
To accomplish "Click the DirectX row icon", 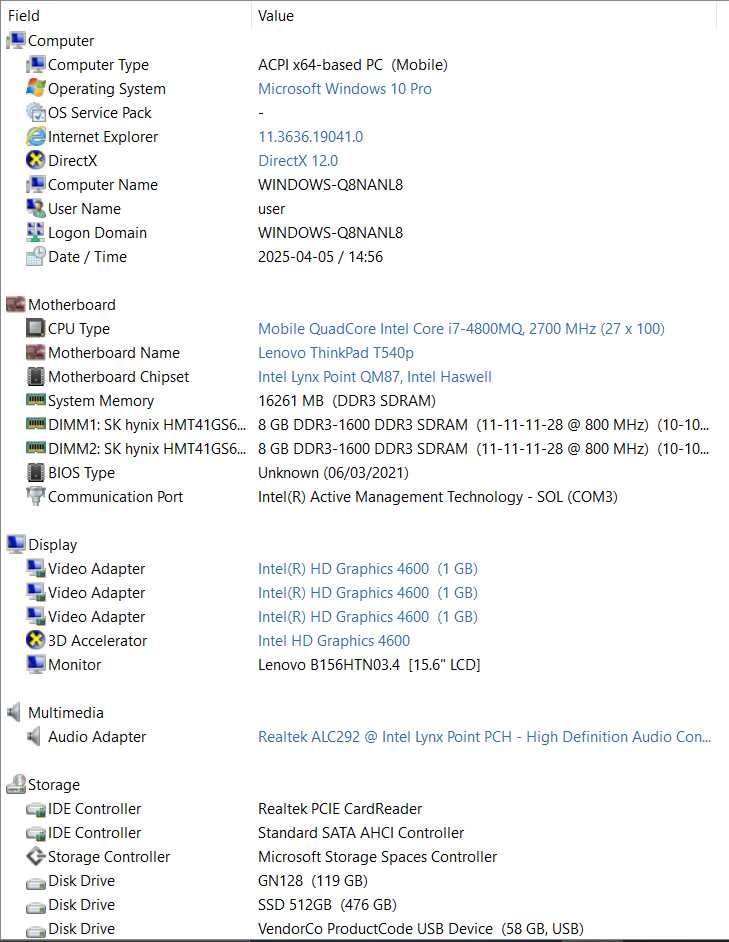I will coord(35,160).
